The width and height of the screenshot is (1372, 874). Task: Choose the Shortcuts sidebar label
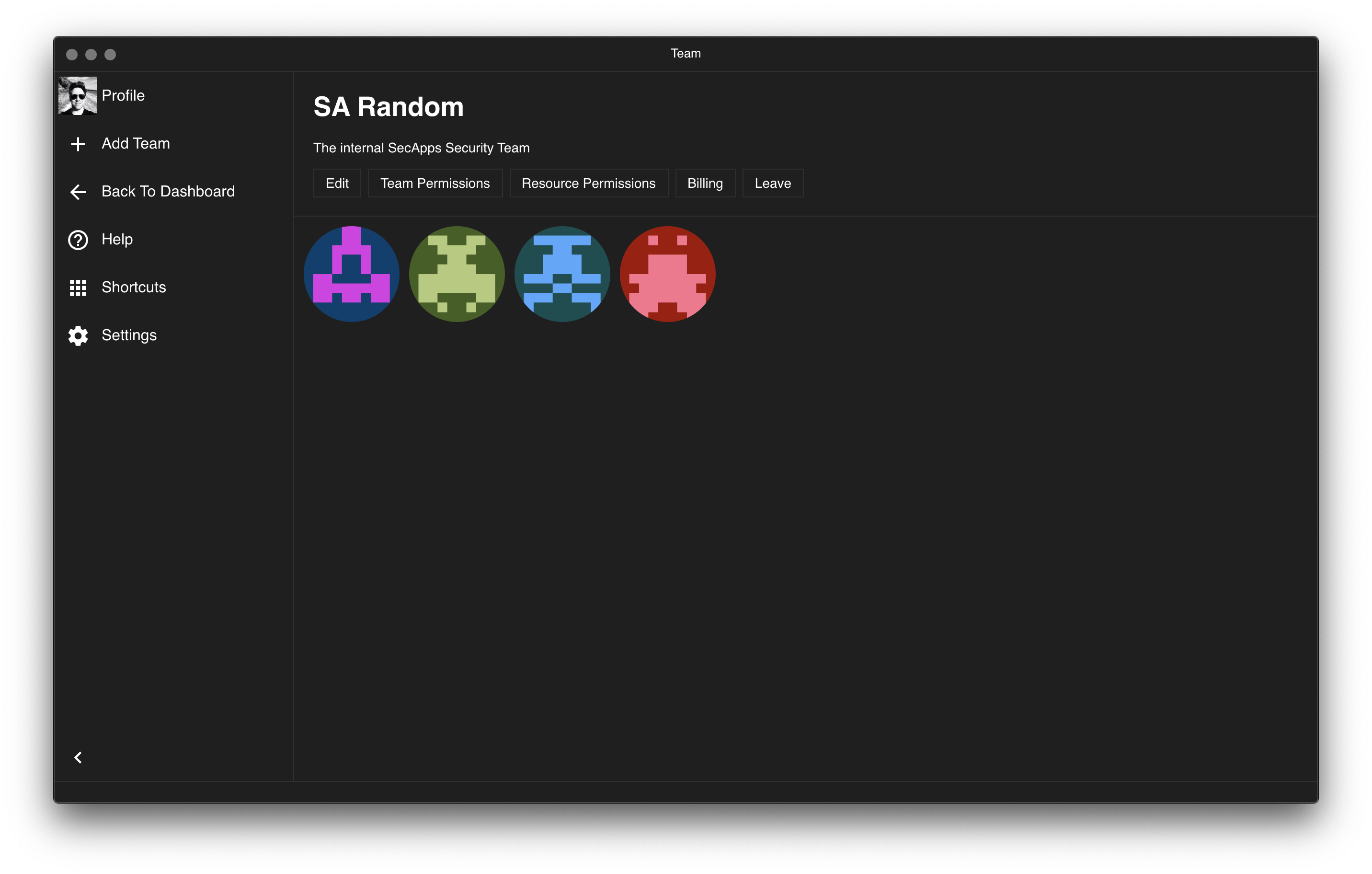(x=134, y=287)
